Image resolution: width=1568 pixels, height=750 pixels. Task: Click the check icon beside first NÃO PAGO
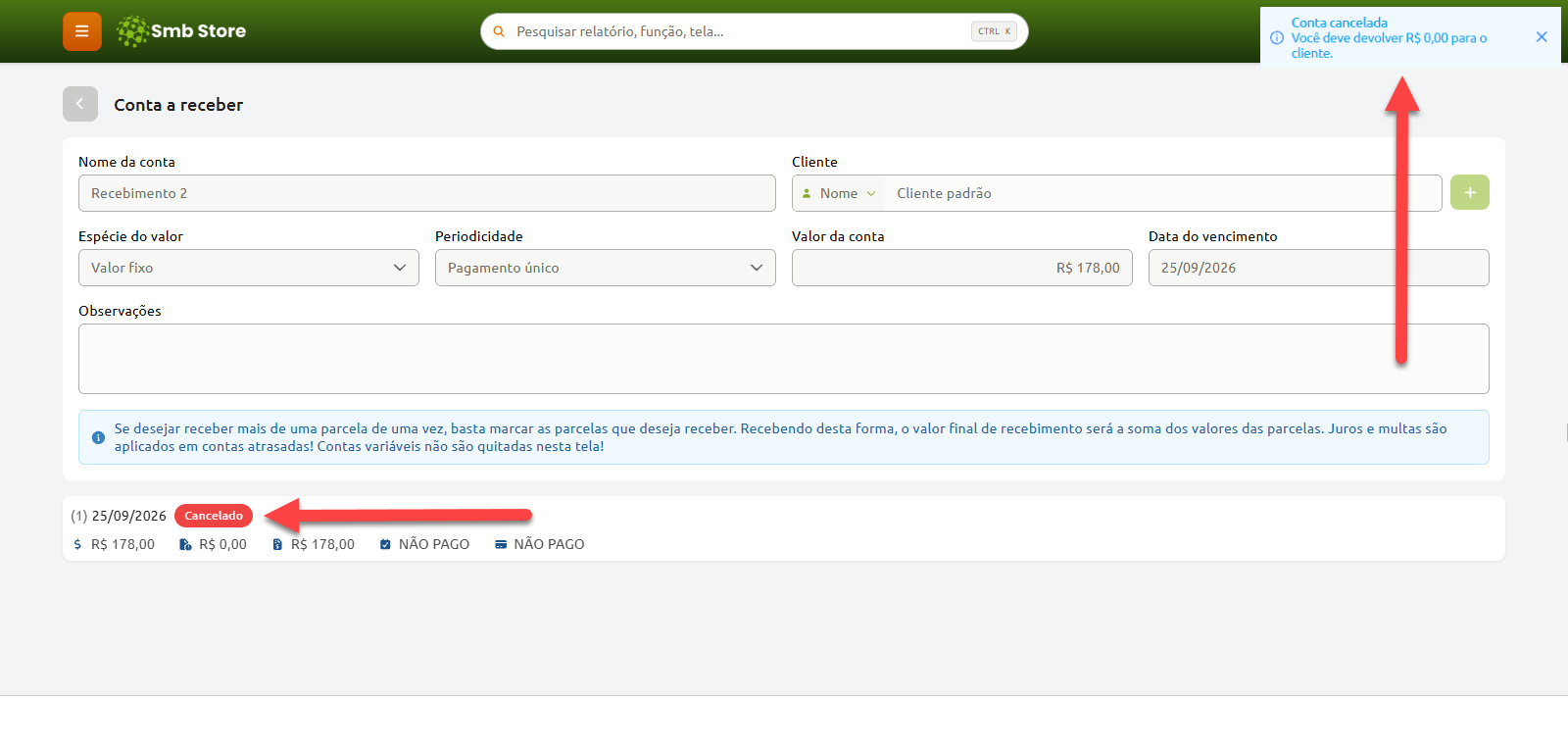385,544
